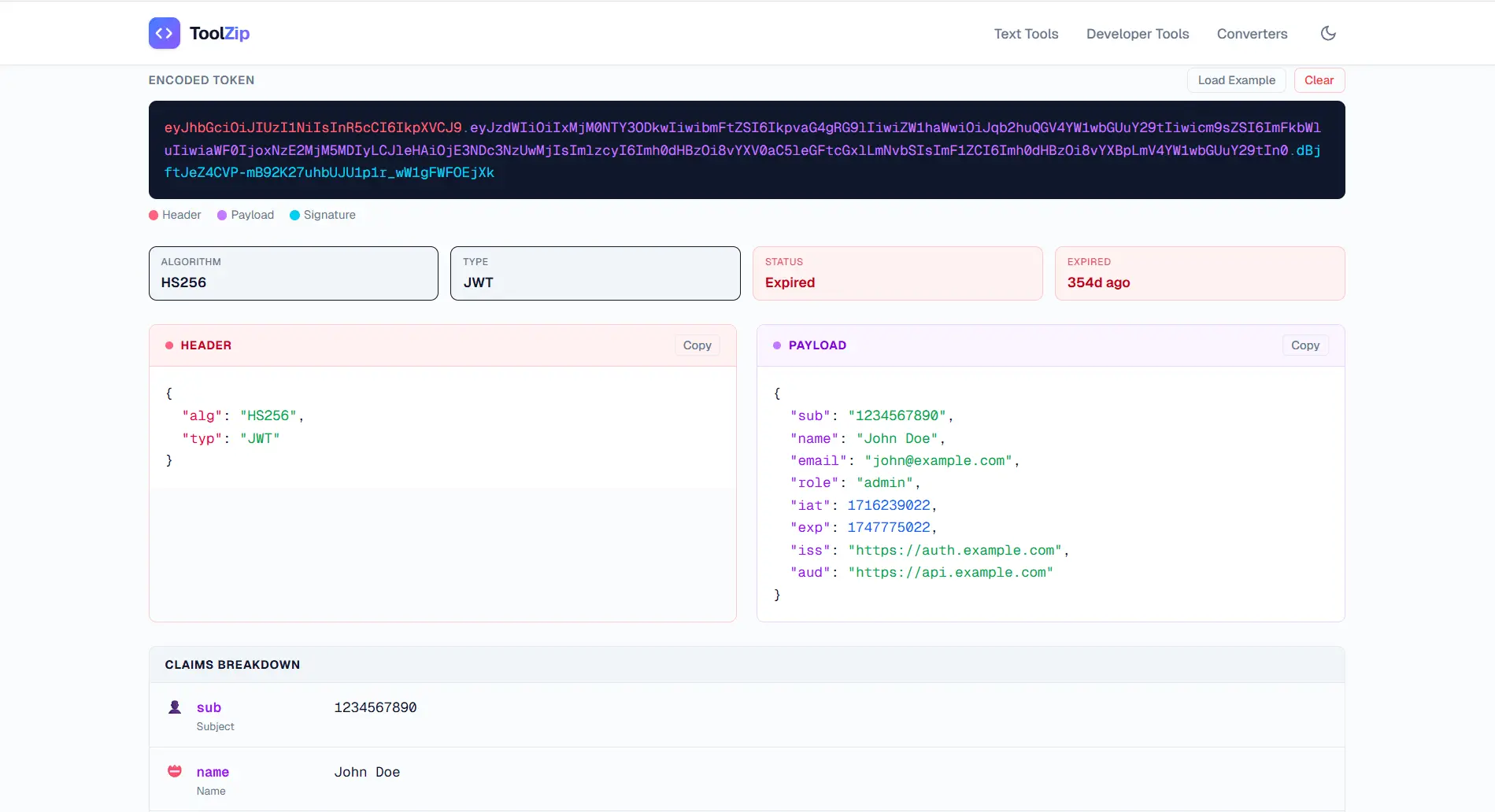The width and height of the screenshot is (1495, 812).
Task: Click the HEADER panel title
Action: [206, 345]
